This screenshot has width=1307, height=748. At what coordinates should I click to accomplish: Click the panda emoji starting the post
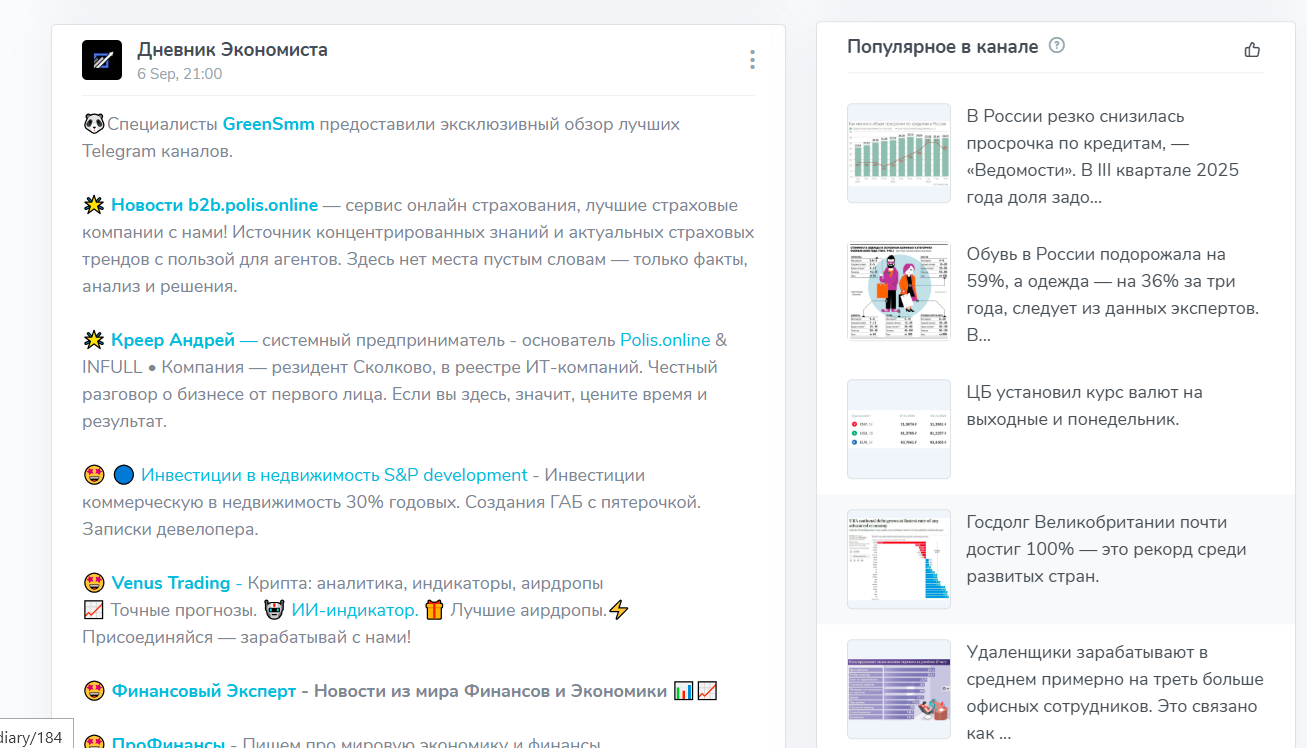[x=91, y=123]
